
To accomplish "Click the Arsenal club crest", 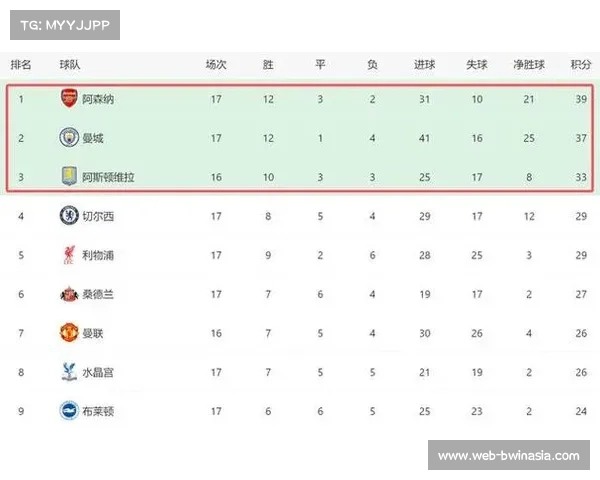I will 69,100.
